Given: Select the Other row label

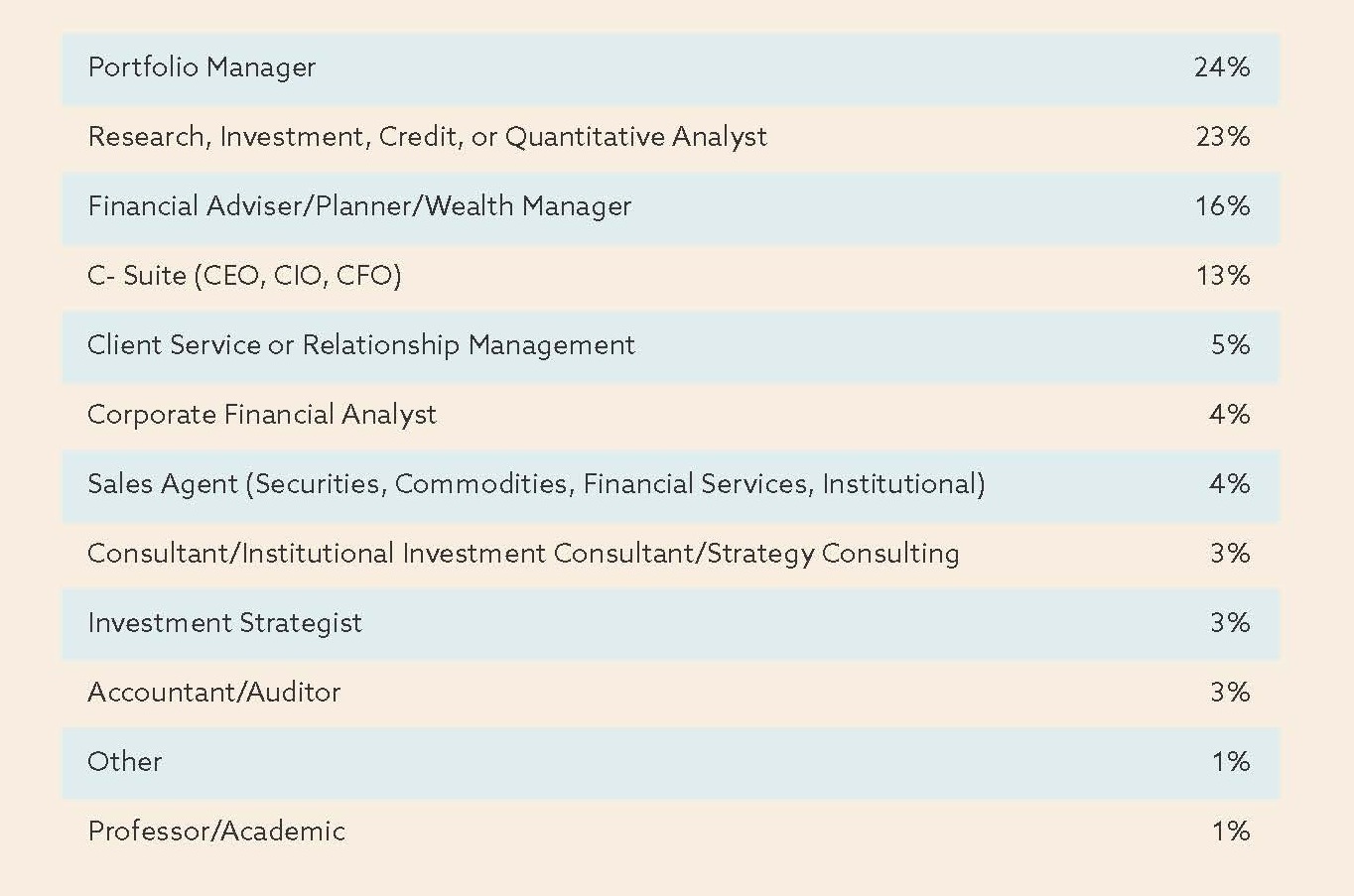Looking at the screenshot, I should coord(124,762).
